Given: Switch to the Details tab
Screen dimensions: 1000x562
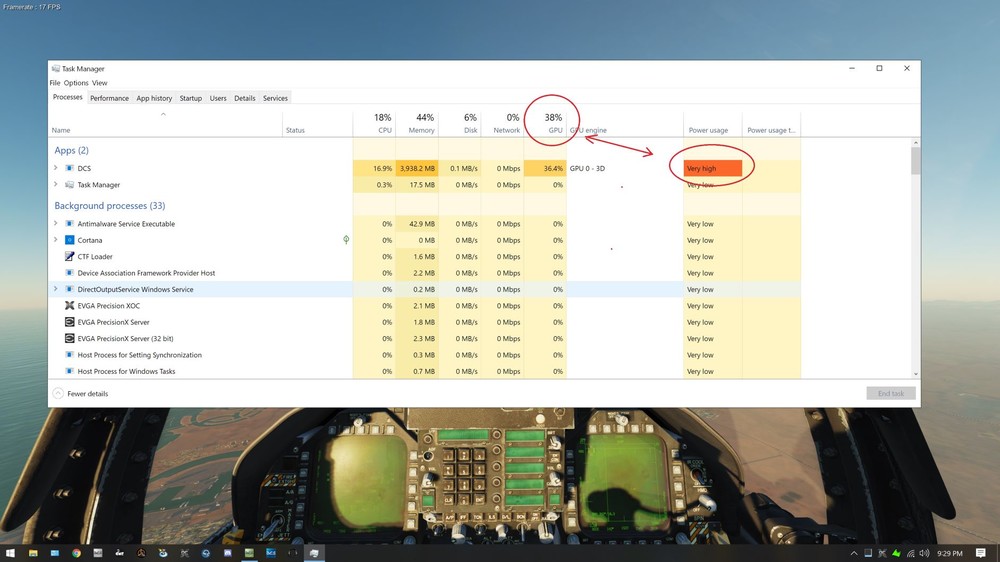Looking at the screenshot, I should coord(244,98).
